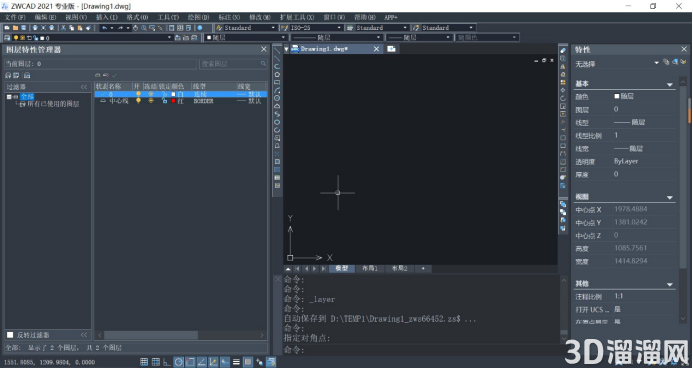Select the Revision Cloud tool
This screenshot has height=368, width=693.
[277, 106]
